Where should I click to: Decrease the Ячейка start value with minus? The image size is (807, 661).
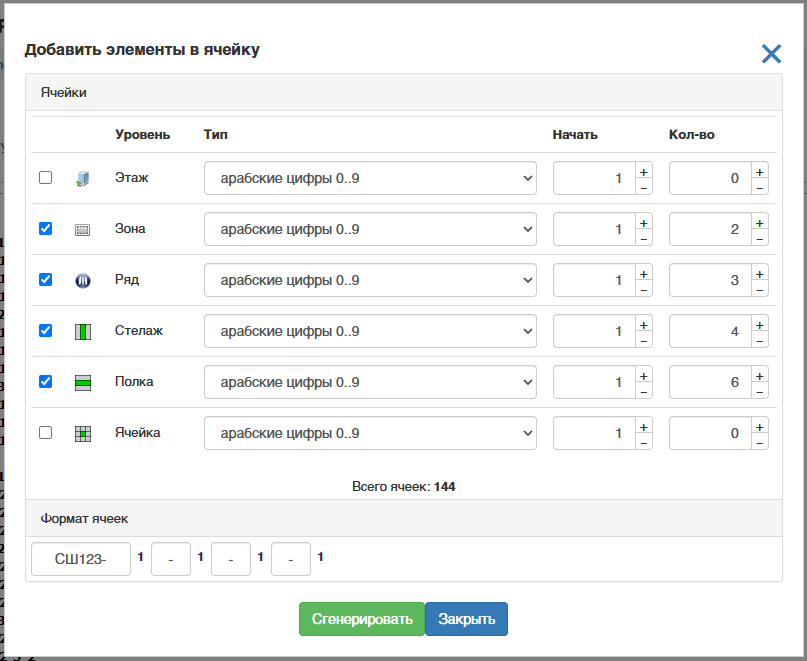click(643, 442)
